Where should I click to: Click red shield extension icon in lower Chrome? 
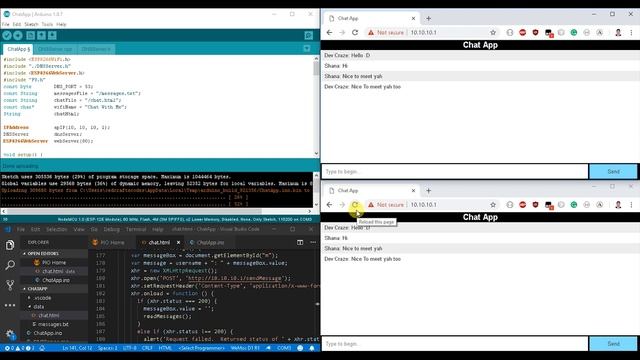pos(536,204)
